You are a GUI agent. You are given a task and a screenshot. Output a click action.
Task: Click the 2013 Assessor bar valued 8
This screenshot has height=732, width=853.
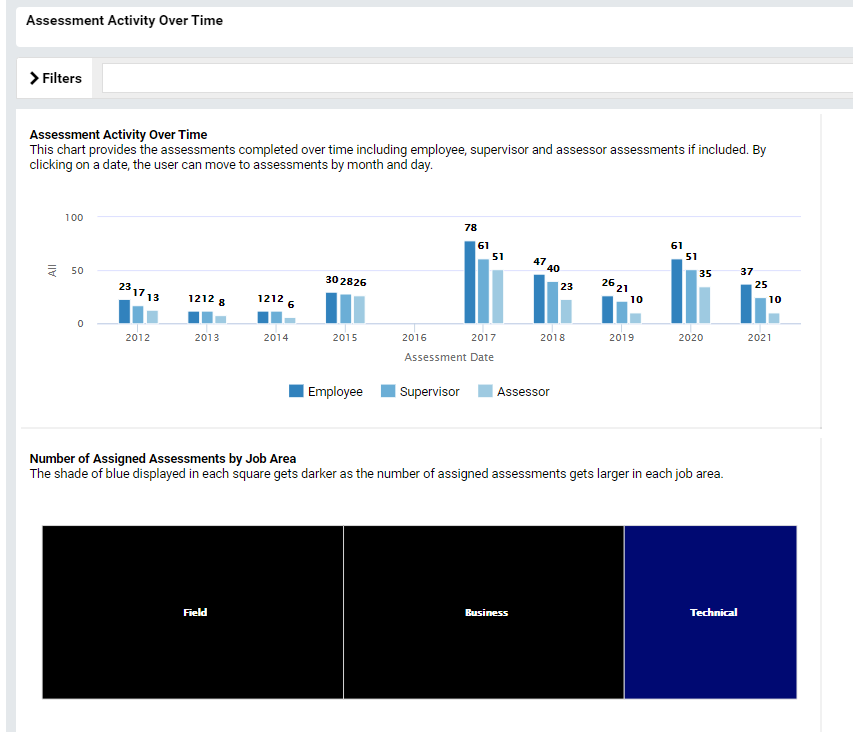pos(221,320)
